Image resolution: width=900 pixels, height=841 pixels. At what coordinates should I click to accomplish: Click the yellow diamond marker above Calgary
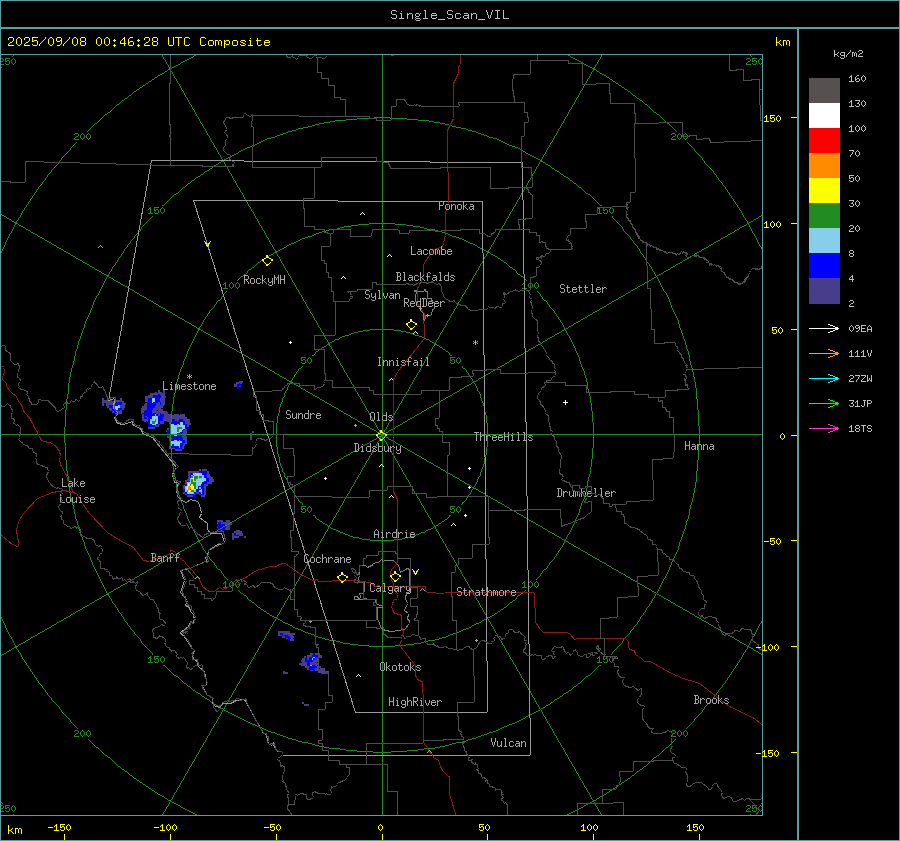tap(395, 576)
